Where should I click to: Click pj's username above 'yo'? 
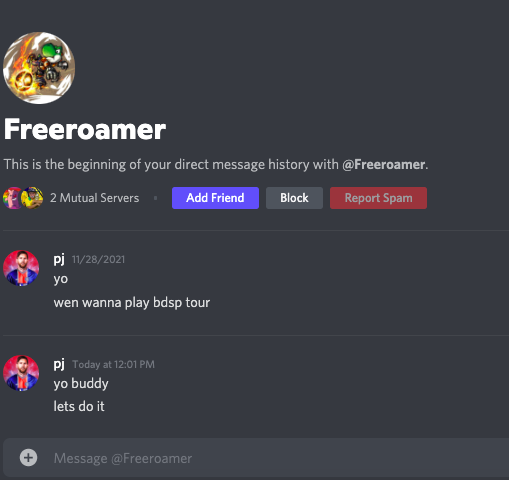(x=59, y=259)
